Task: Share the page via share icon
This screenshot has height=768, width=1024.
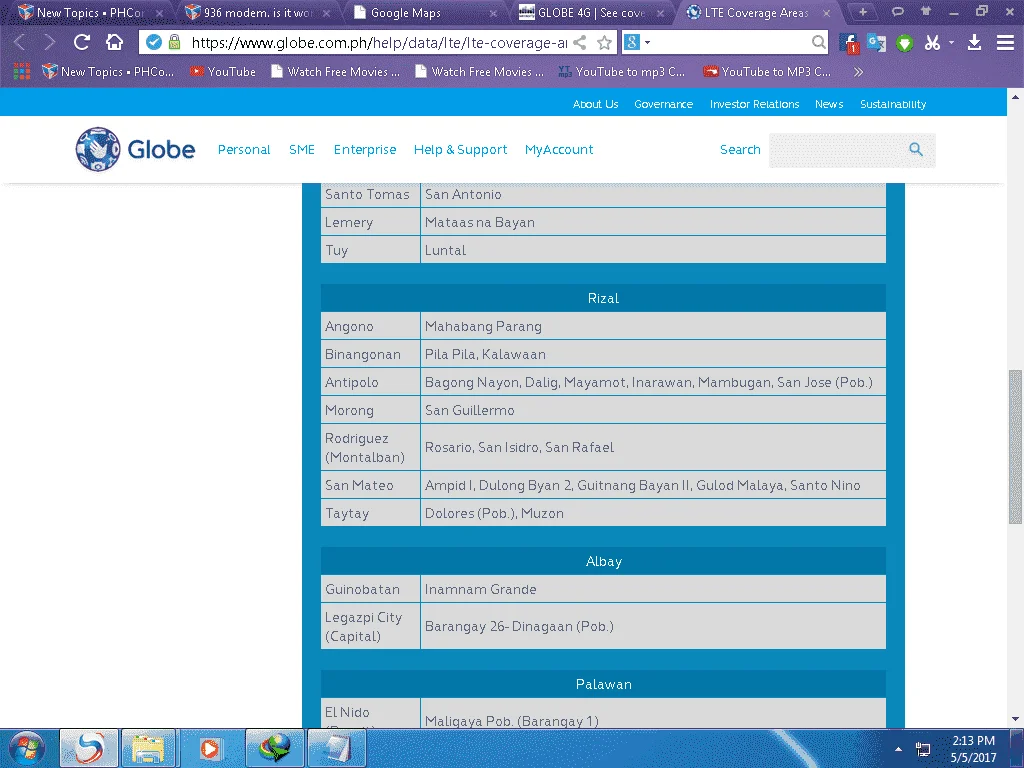Action: tap(579, 43)
